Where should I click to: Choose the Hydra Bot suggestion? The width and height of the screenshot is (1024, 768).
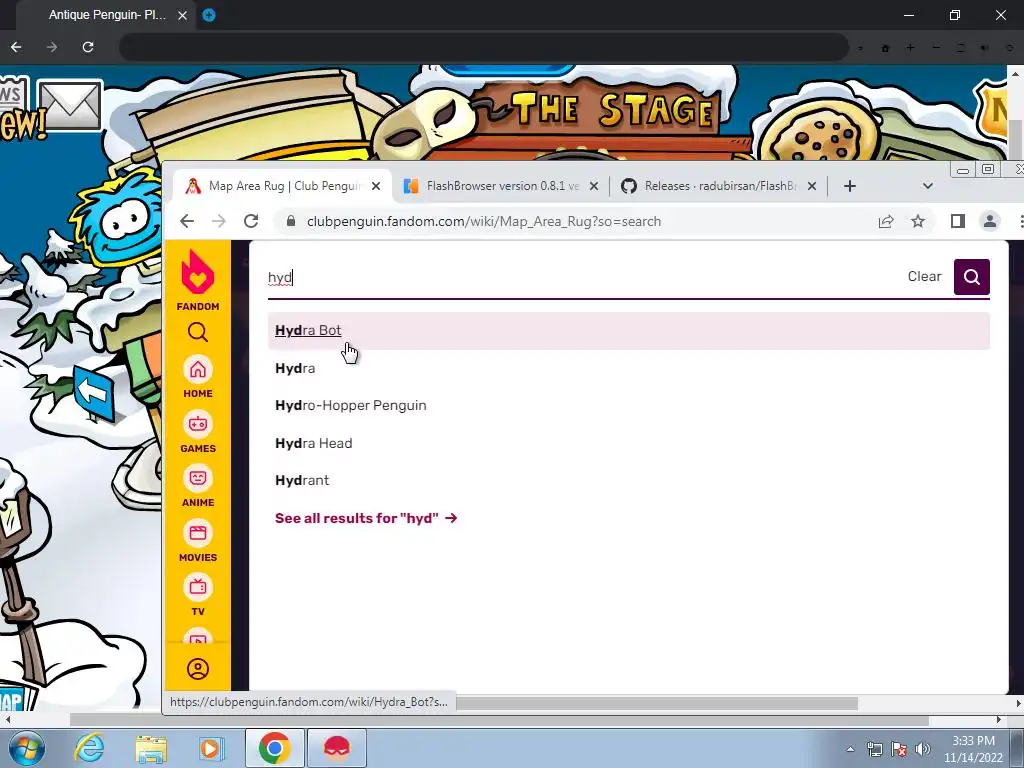pos(628,330)
